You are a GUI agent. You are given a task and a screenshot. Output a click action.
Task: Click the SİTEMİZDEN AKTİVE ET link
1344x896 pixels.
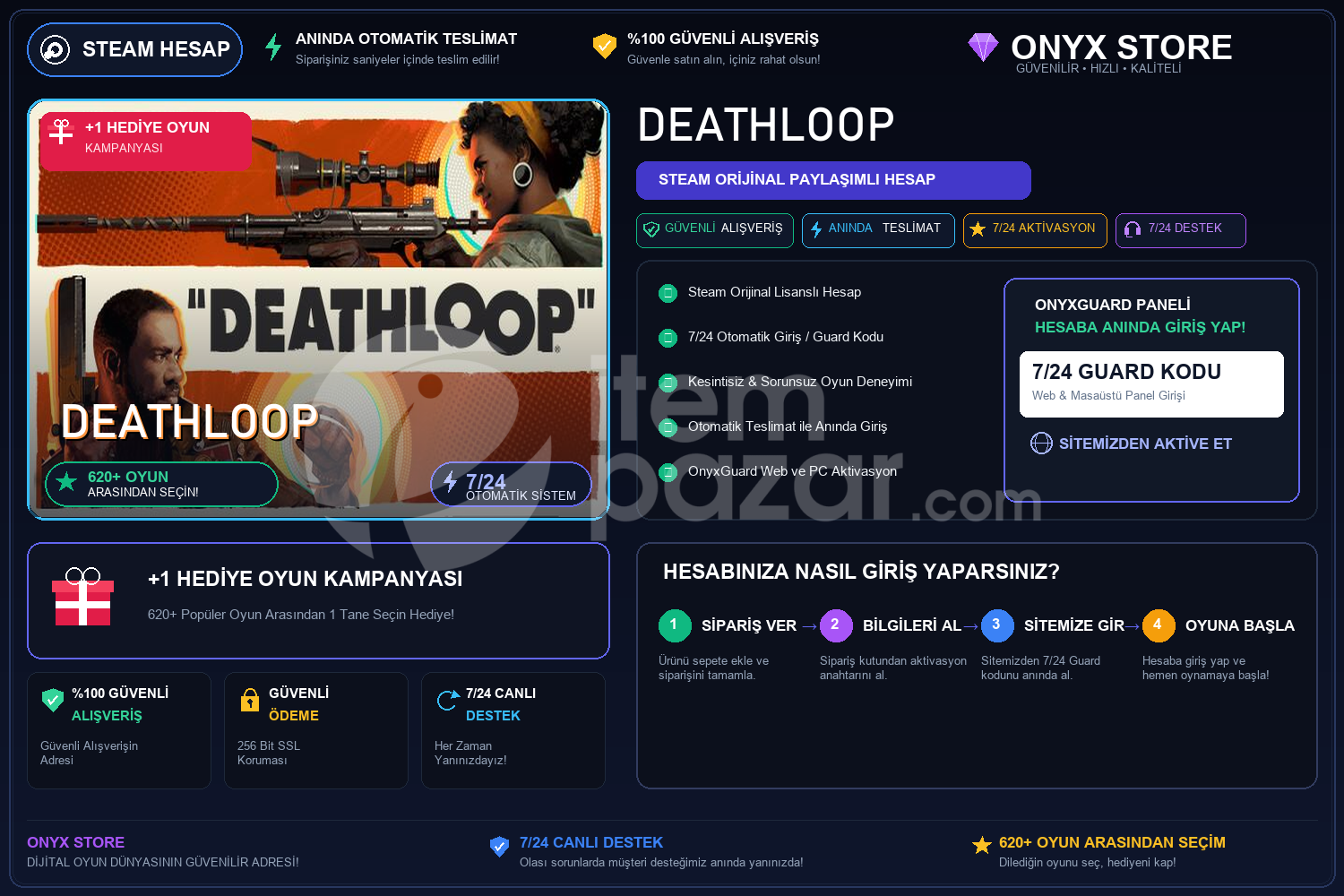(x=1145, y=444)
